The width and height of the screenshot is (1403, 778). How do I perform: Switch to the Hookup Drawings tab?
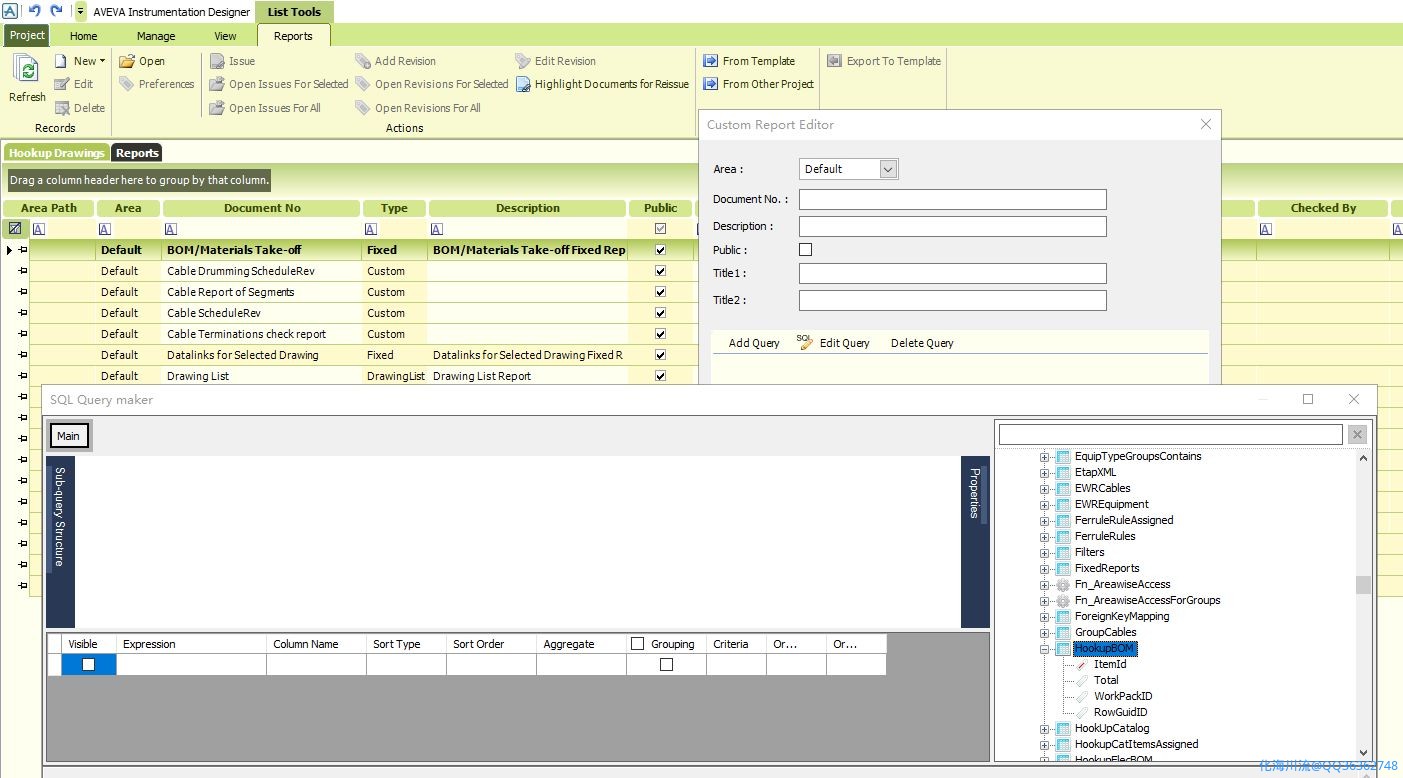point(57,153)
